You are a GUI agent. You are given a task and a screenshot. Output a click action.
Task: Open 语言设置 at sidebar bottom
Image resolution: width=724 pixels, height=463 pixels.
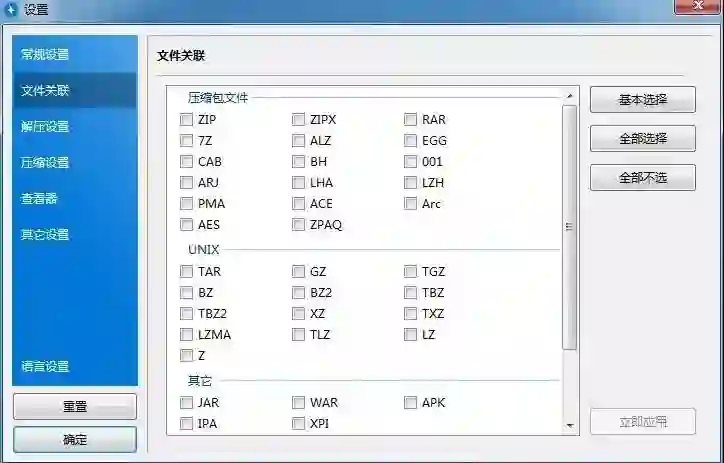[75, 366]
